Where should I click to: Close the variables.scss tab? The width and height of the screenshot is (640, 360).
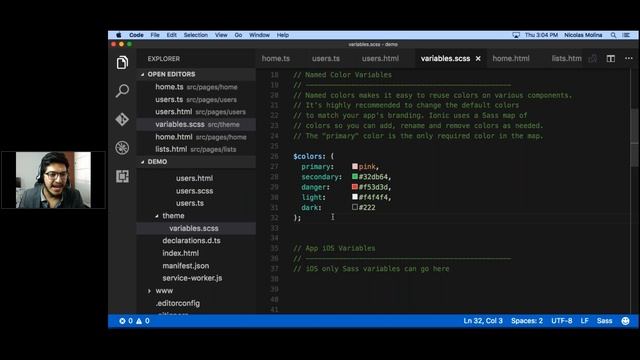[x=478, y=58]
